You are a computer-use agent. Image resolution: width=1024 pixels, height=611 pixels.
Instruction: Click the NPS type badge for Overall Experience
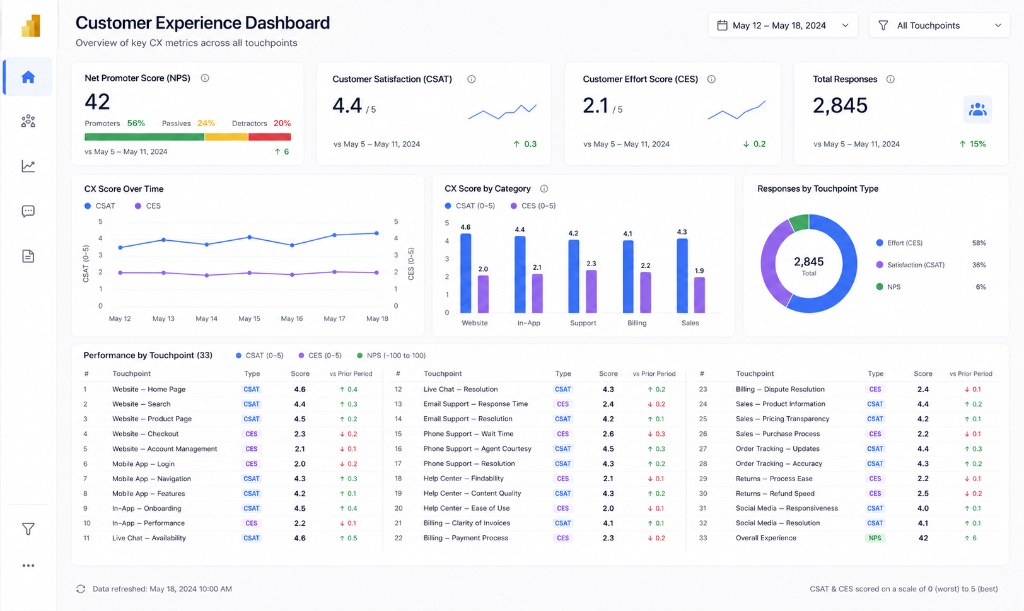[875, 538]
